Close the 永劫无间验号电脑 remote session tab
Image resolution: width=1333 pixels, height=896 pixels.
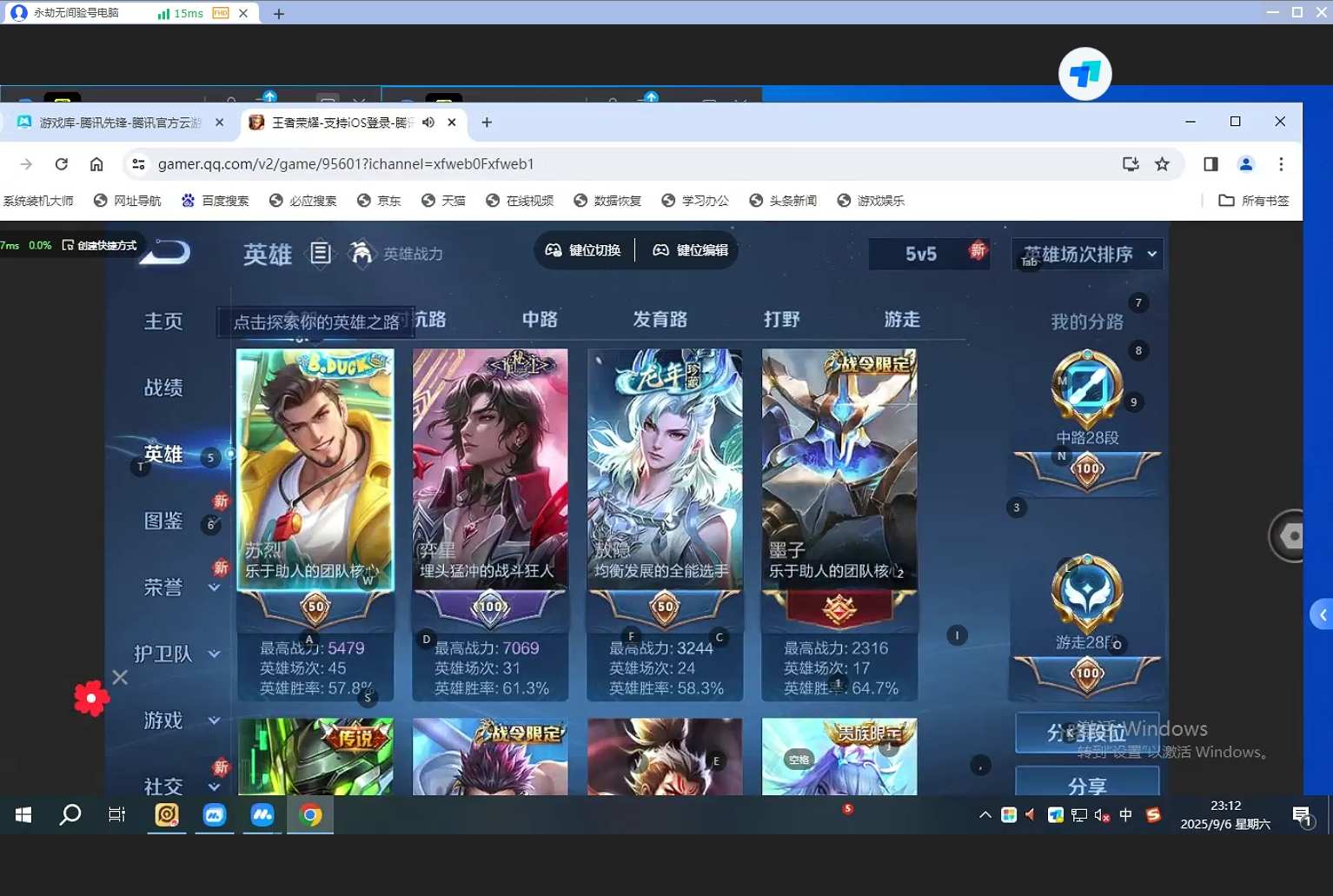point(243,13)
